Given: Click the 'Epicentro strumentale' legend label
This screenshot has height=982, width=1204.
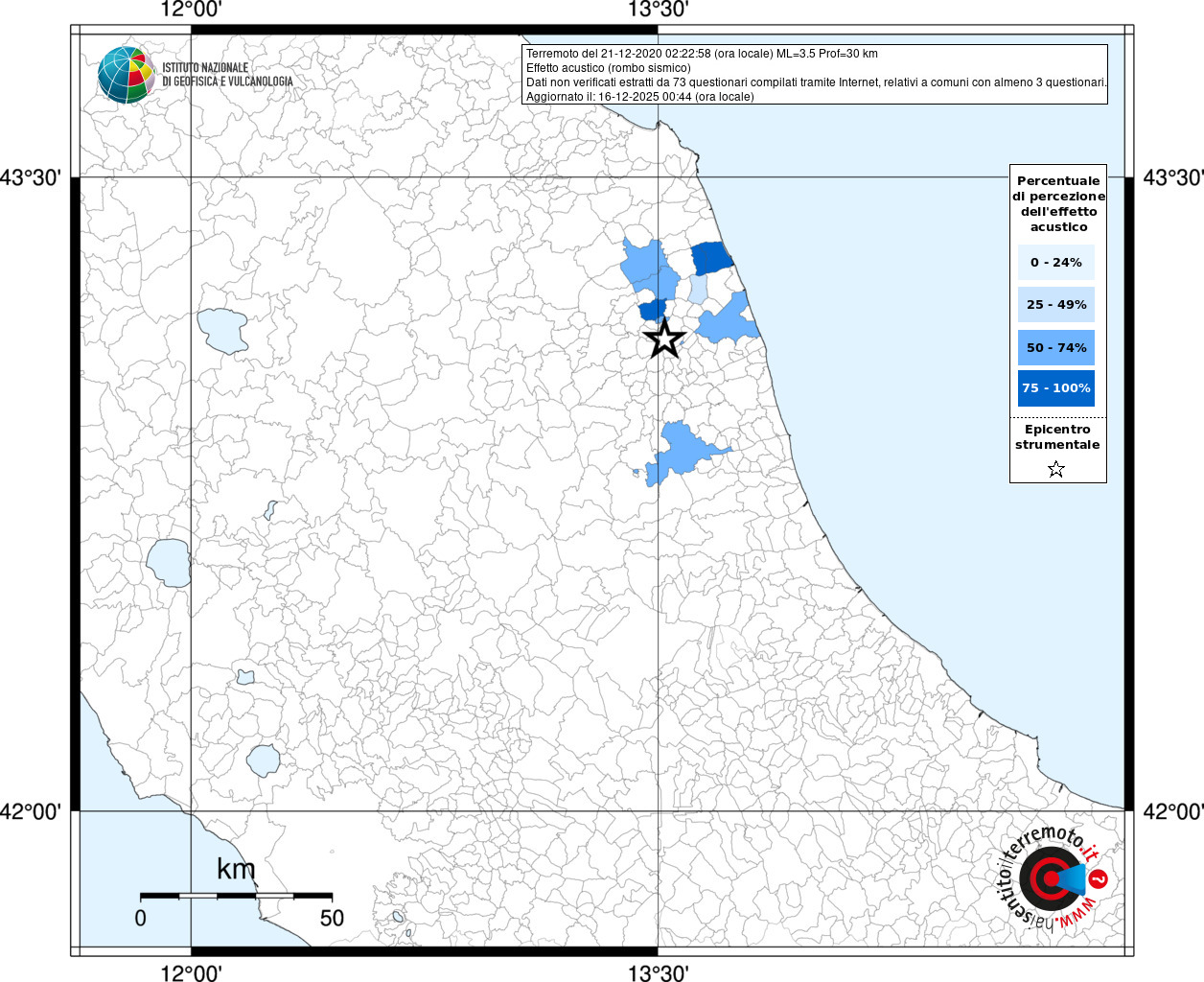Looking at the screenshot, I should coord(1057,437).
